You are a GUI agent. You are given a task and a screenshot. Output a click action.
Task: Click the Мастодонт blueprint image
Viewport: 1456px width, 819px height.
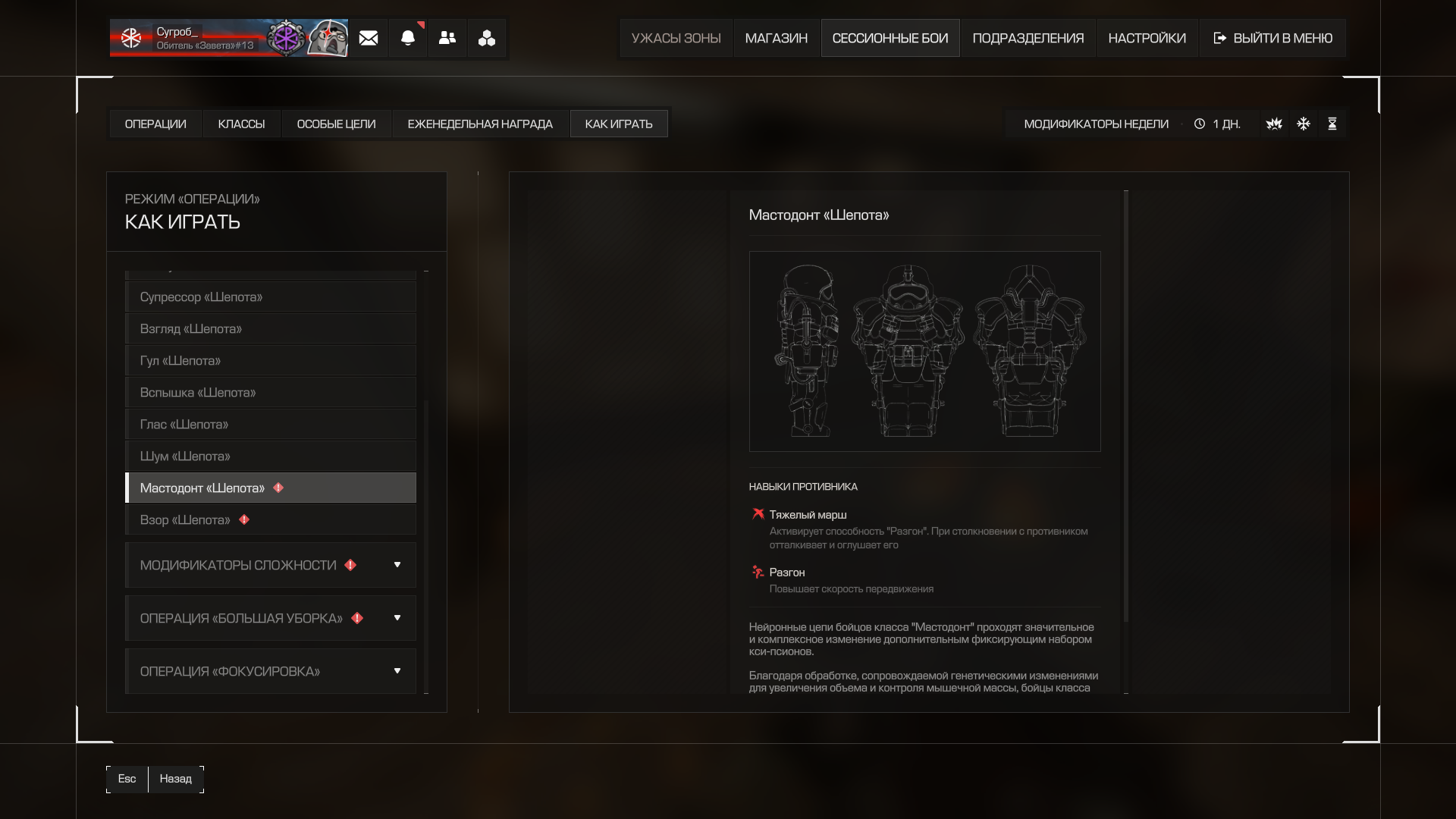click(924, 351)
